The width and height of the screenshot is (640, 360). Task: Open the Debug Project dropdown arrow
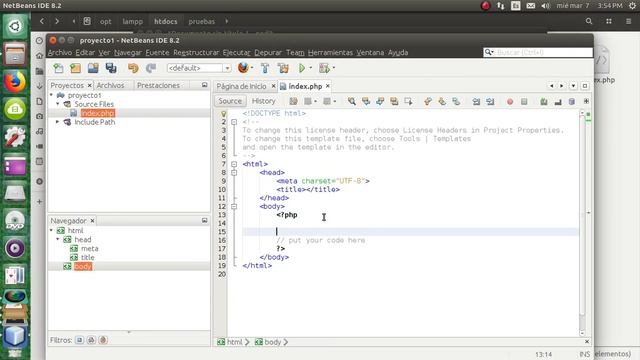[x=334, y=68]
